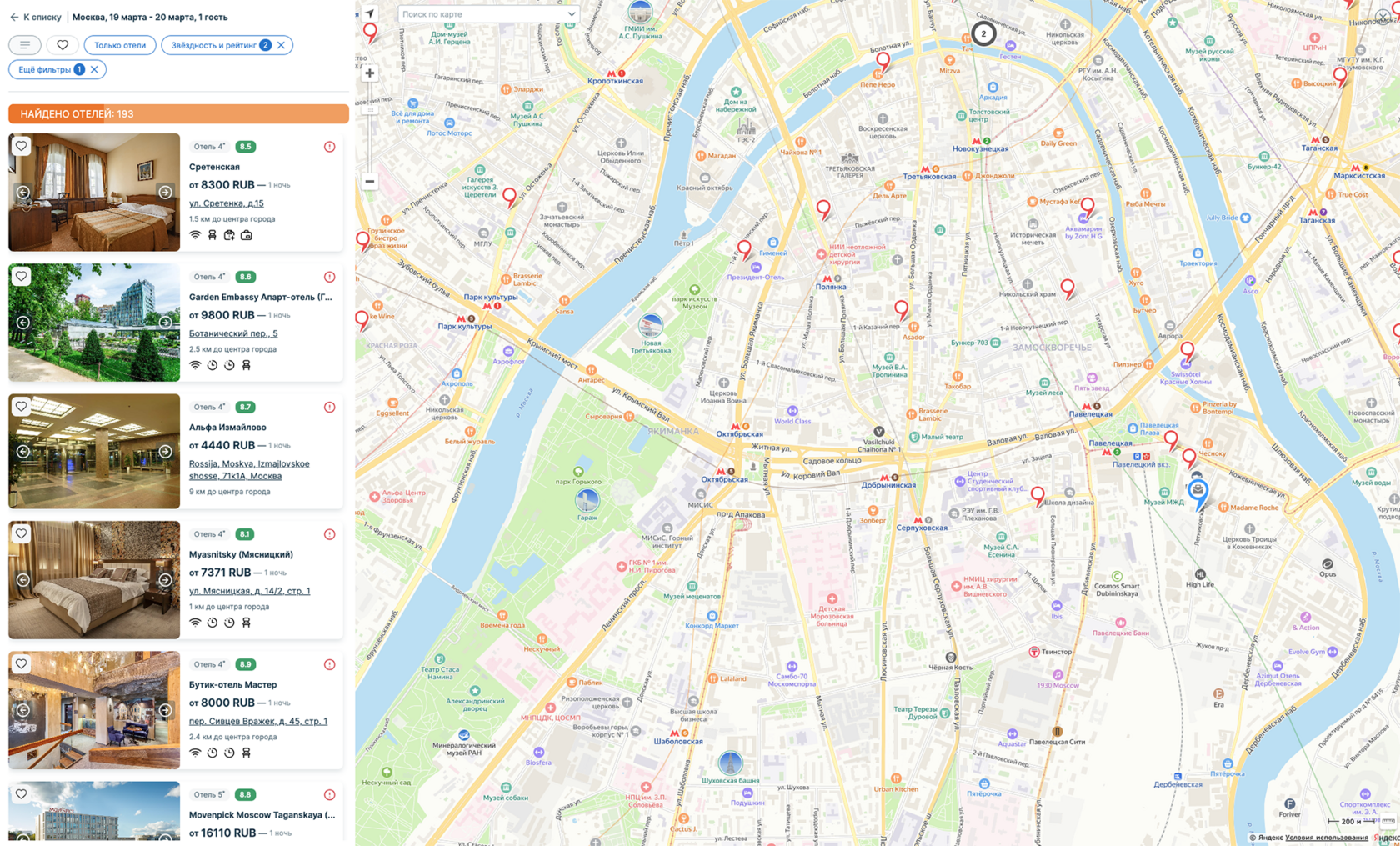Toggle the Только отели filter chip
This screenshot has height=846, width=1400.
point(120,45)
